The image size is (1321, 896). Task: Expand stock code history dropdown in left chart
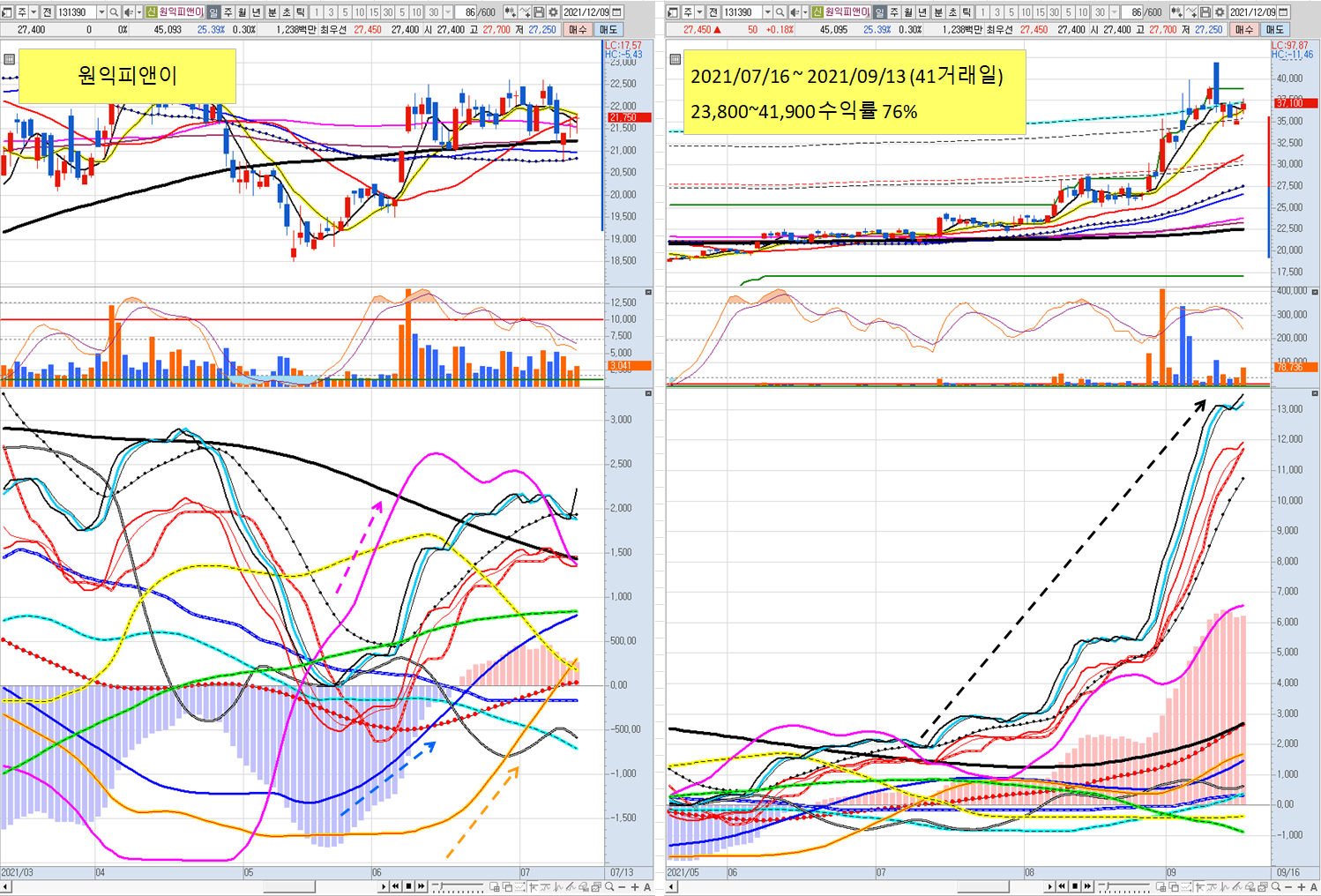pyautogui.click(x=101, y=12)
